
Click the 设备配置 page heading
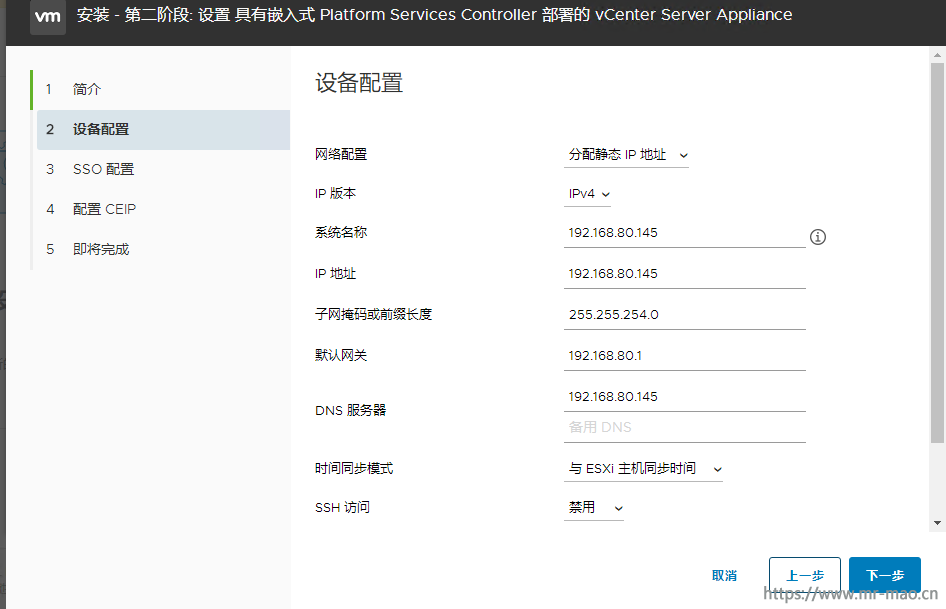click(359, 83)
